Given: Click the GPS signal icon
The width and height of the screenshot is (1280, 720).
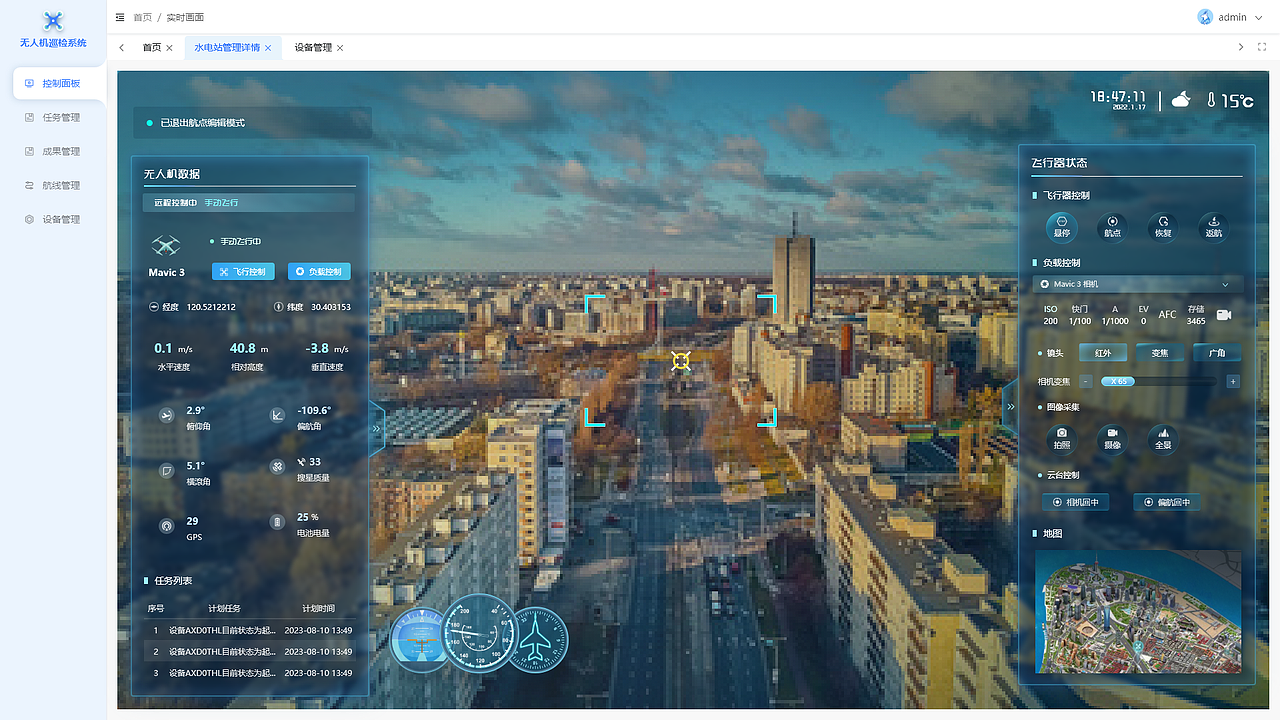Looking at the screenshot, I should 166,525.
